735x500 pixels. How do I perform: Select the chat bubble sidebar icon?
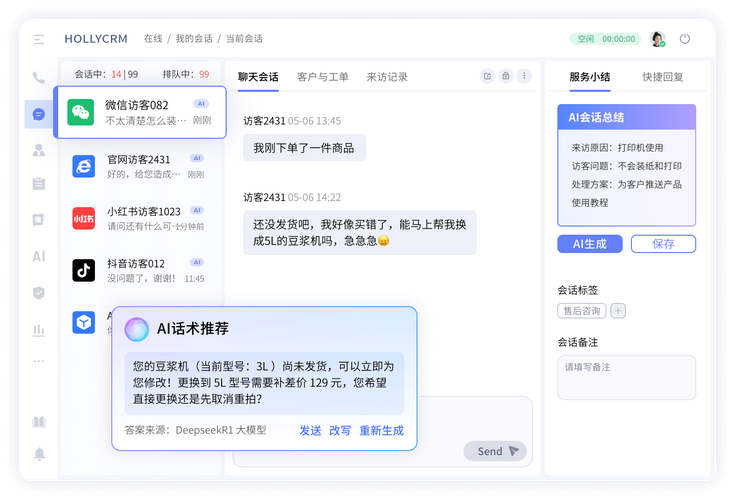point(39,114)
